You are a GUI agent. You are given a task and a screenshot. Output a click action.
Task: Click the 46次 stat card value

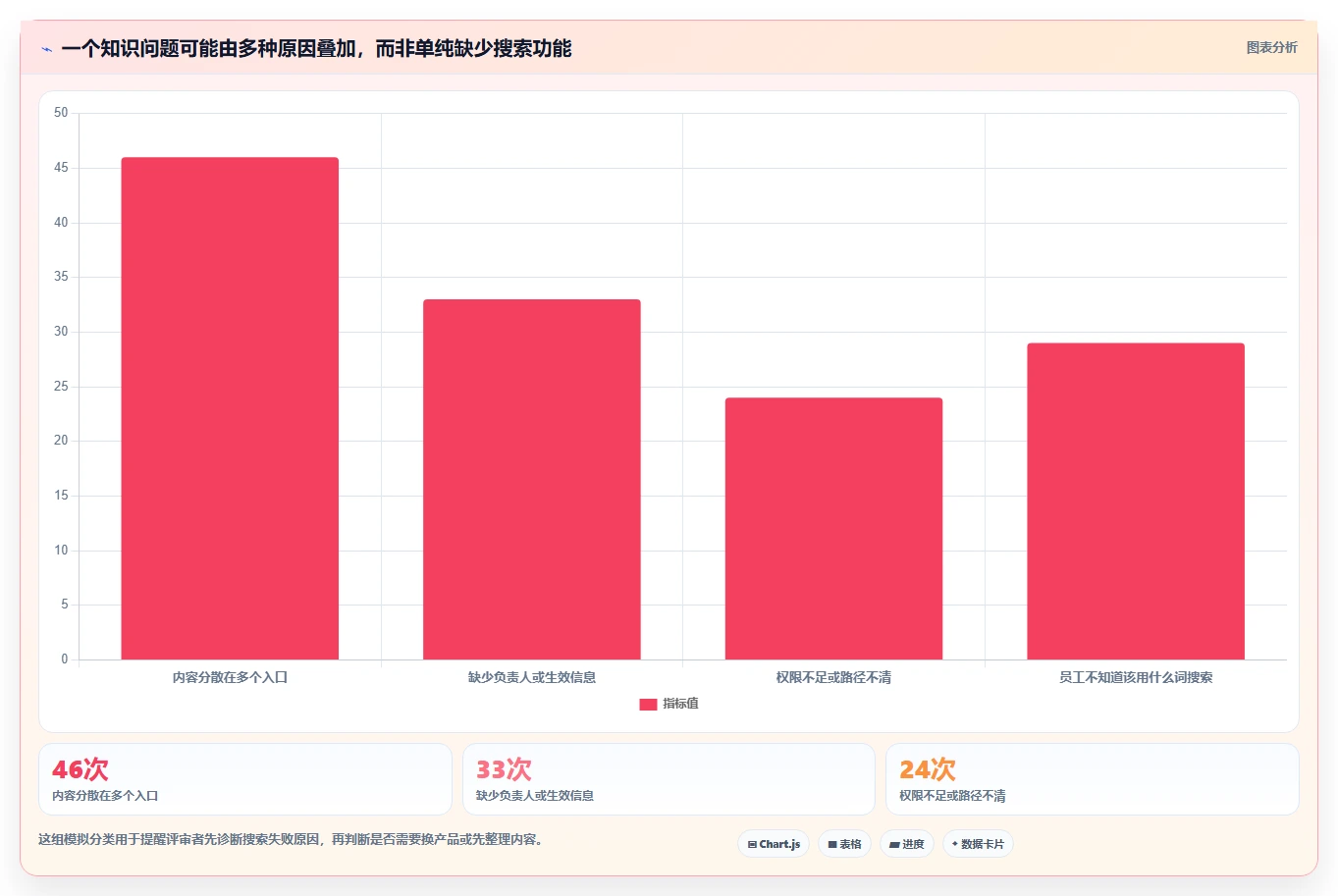click(80, 769)
